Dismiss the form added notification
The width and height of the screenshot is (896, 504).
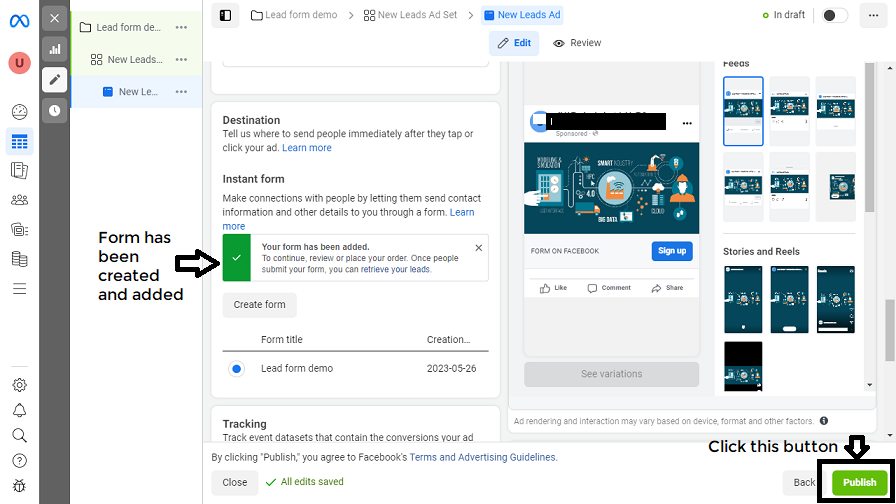(x=478, y=247)
